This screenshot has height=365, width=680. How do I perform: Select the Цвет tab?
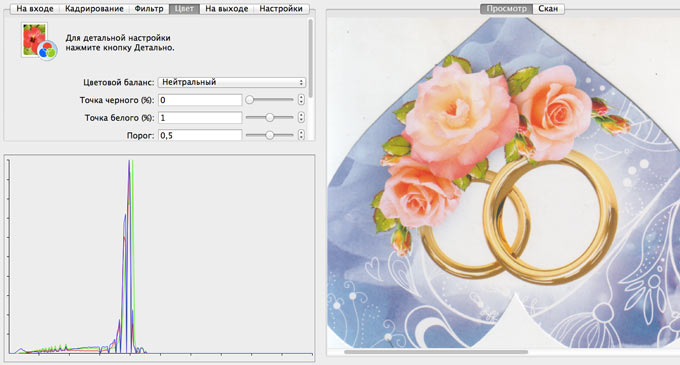pyautogui.click(x=184, y=9)
